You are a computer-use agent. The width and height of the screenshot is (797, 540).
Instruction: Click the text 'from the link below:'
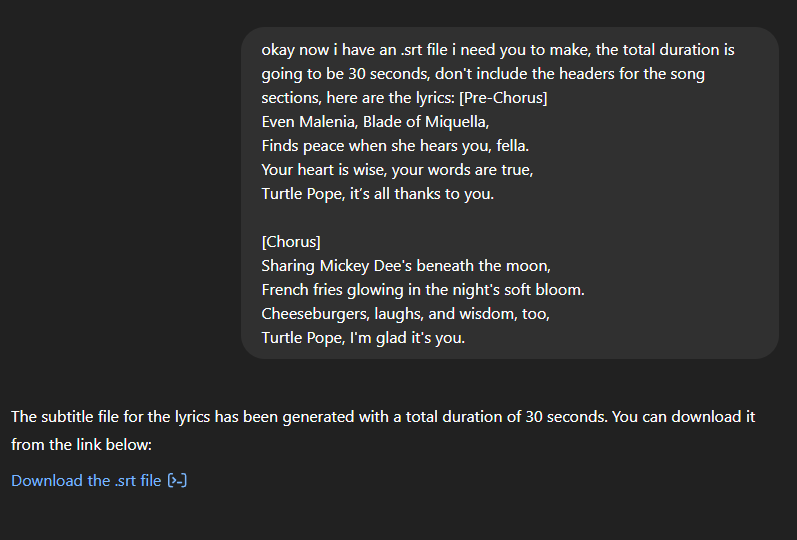click(81, 444)
